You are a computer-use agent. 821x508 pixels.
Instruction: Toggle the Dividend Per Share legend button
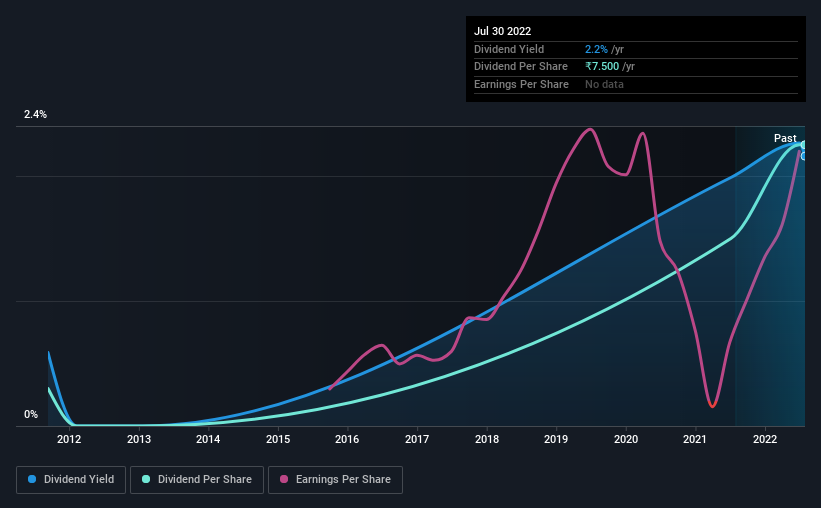pos(197,480)
